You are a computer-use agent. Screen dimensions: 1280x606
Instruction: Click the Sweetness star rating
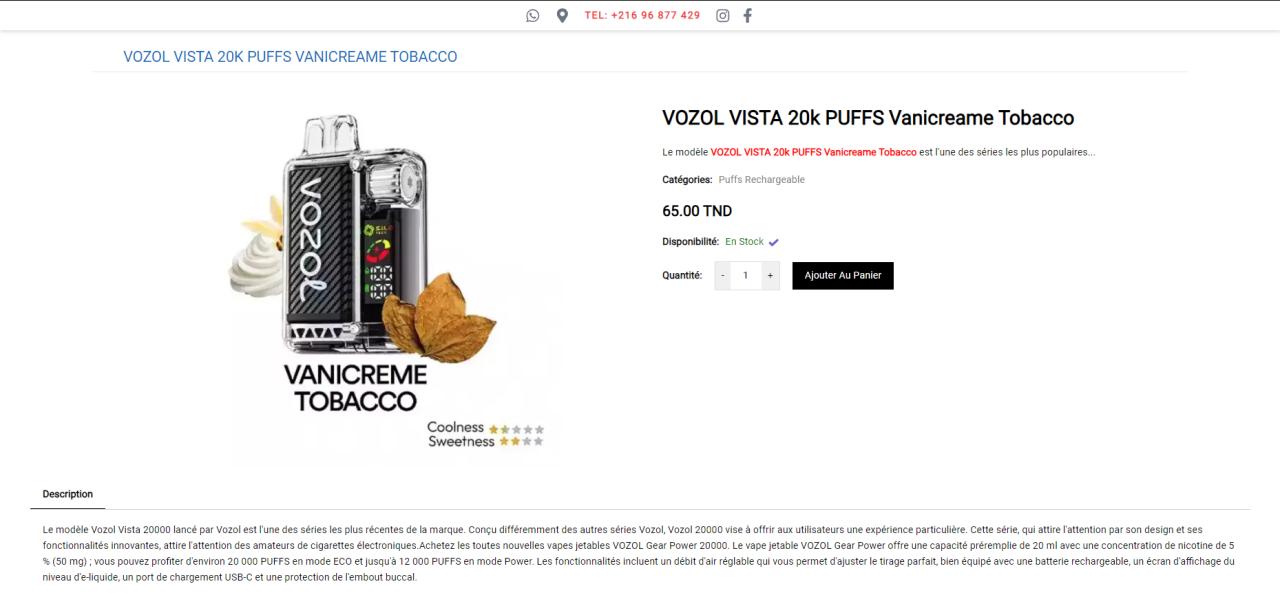(x=521, y=441)
